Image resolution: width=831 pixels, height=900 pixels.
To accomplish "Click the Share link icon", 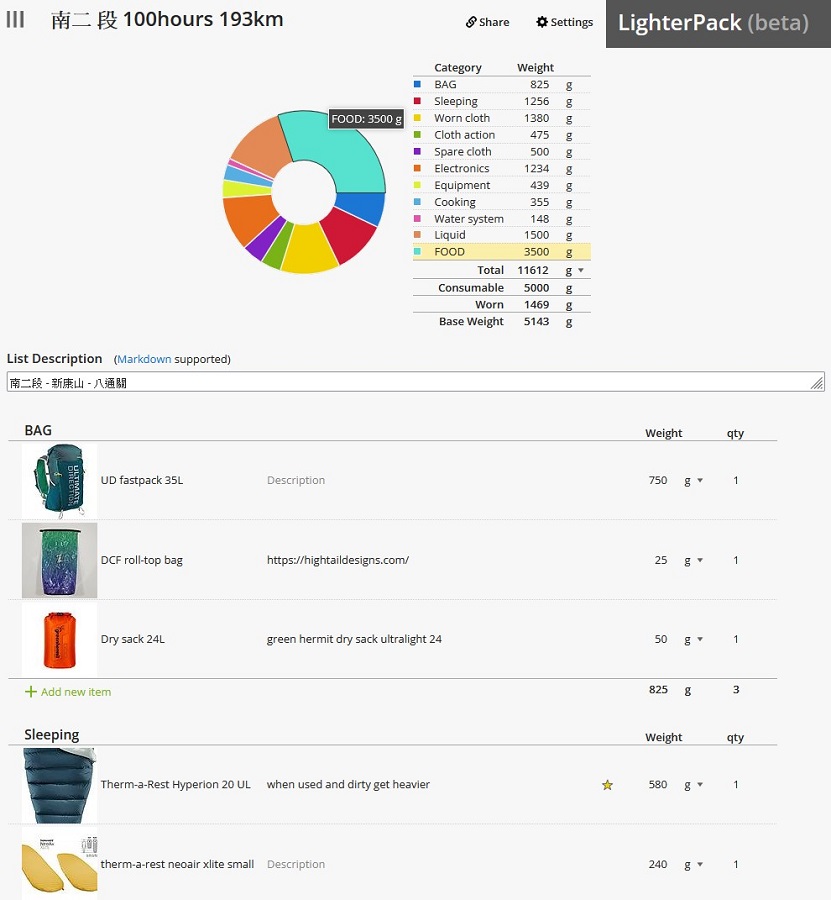I will 471,22.
